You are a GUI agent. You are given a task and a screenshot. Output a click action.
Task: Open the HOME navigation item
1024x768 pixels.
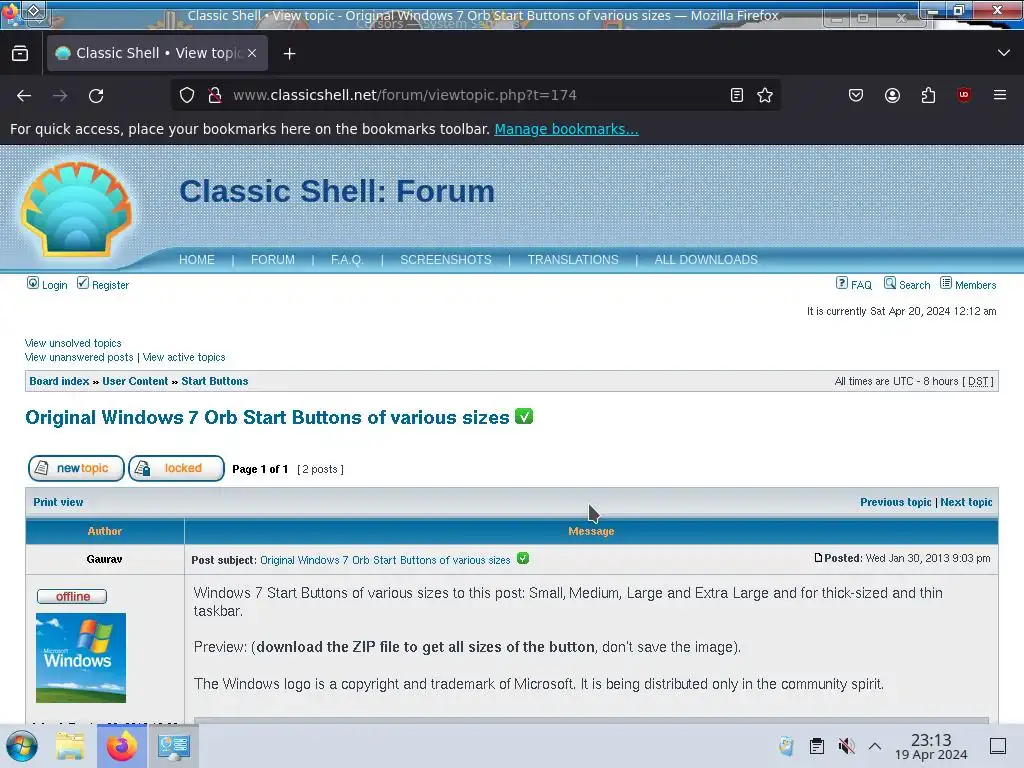pos(197,260)
